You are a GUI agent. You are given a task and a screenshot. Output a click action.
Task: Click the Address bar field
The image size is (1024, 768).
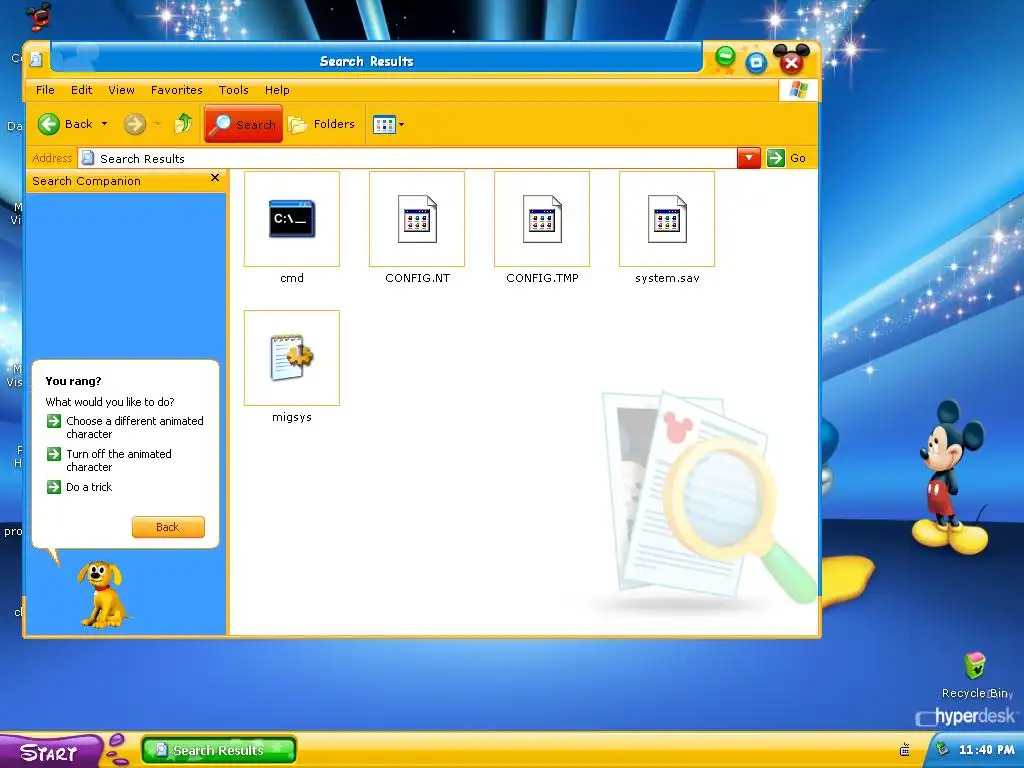click(408, 158)
